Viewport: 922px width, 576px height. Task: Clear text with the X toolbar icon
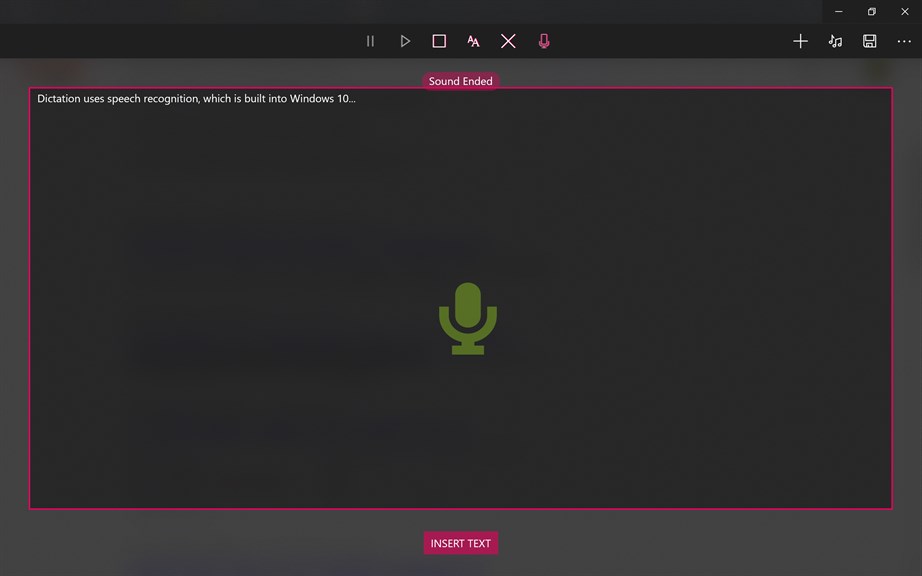(x=508, y=41)
